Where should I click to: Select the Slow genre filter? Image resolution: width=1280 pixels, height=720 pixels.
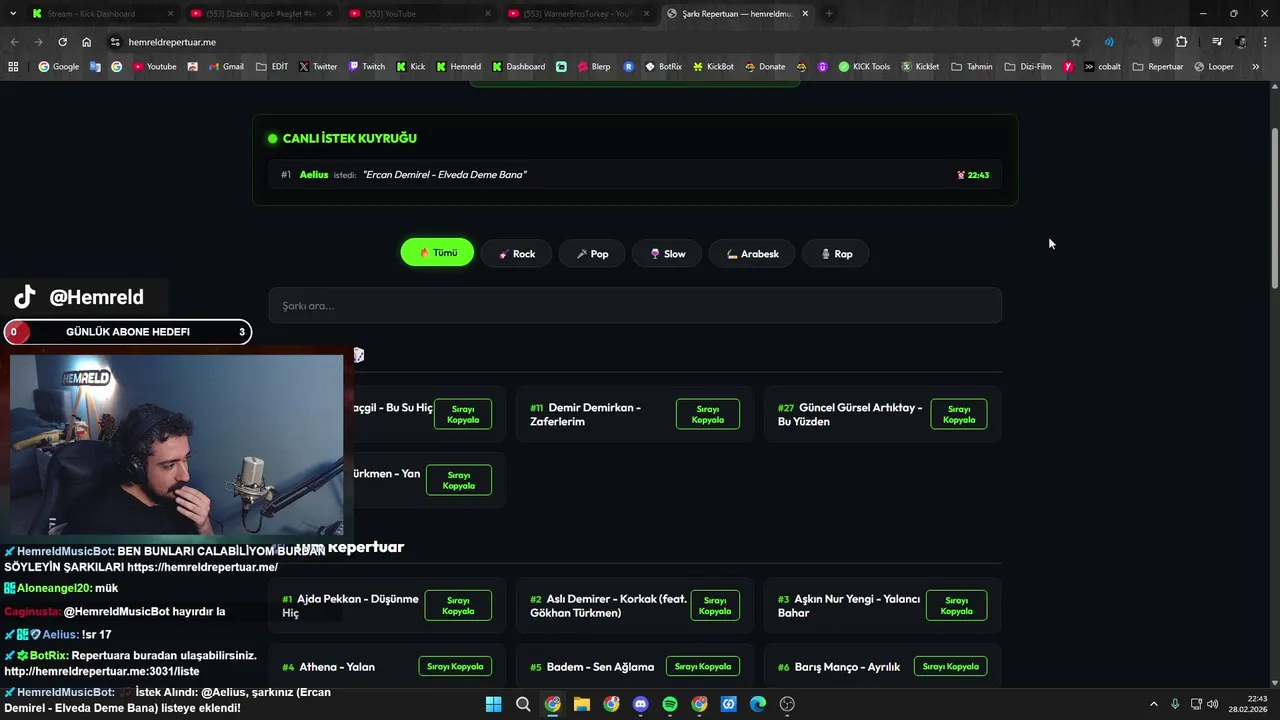point(667,254)
